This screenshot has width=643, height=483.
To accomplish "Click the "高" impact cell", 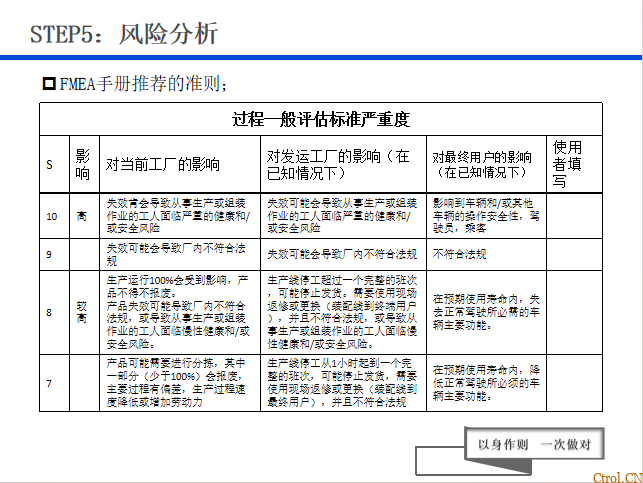I will [82, 216].
